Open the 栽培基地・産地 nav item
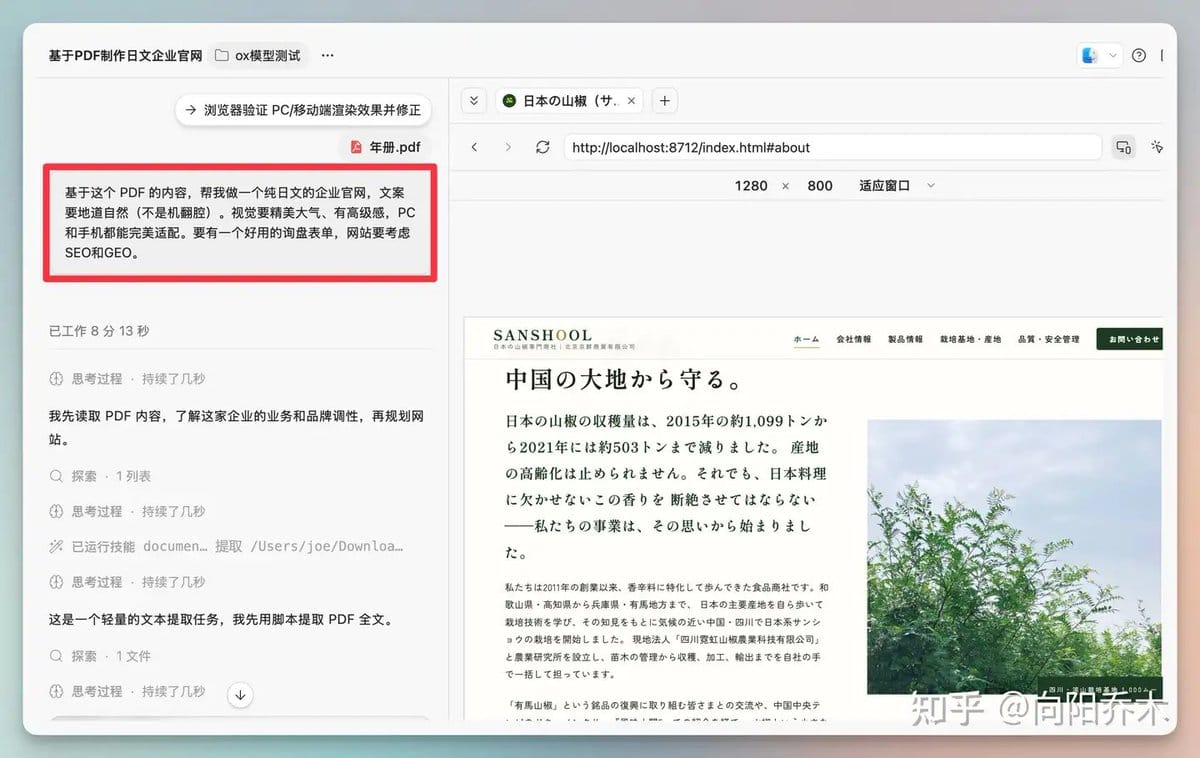Image resolution: width=1200 pixels, height=758 pixels. [970, 339]
